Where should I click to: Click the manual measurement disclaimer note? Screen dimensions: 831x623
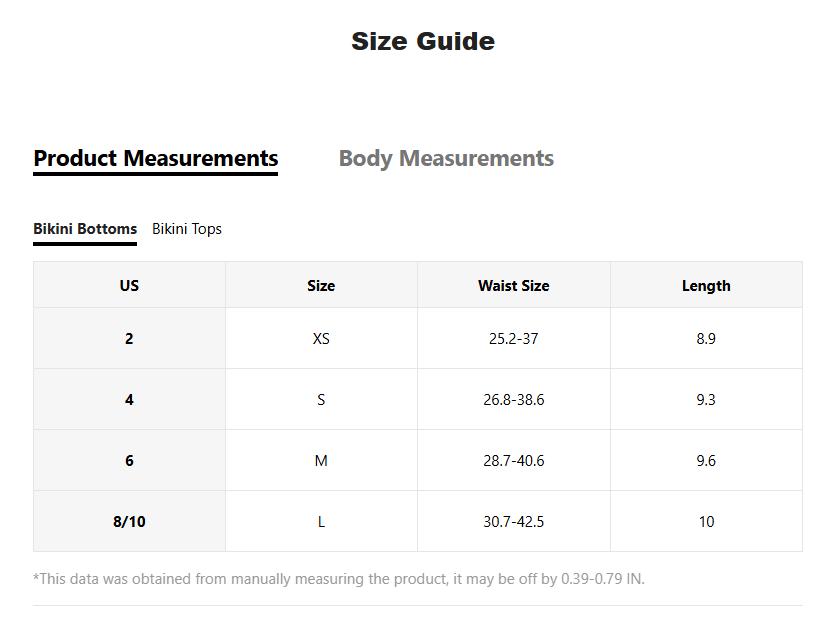coord(339,579)
